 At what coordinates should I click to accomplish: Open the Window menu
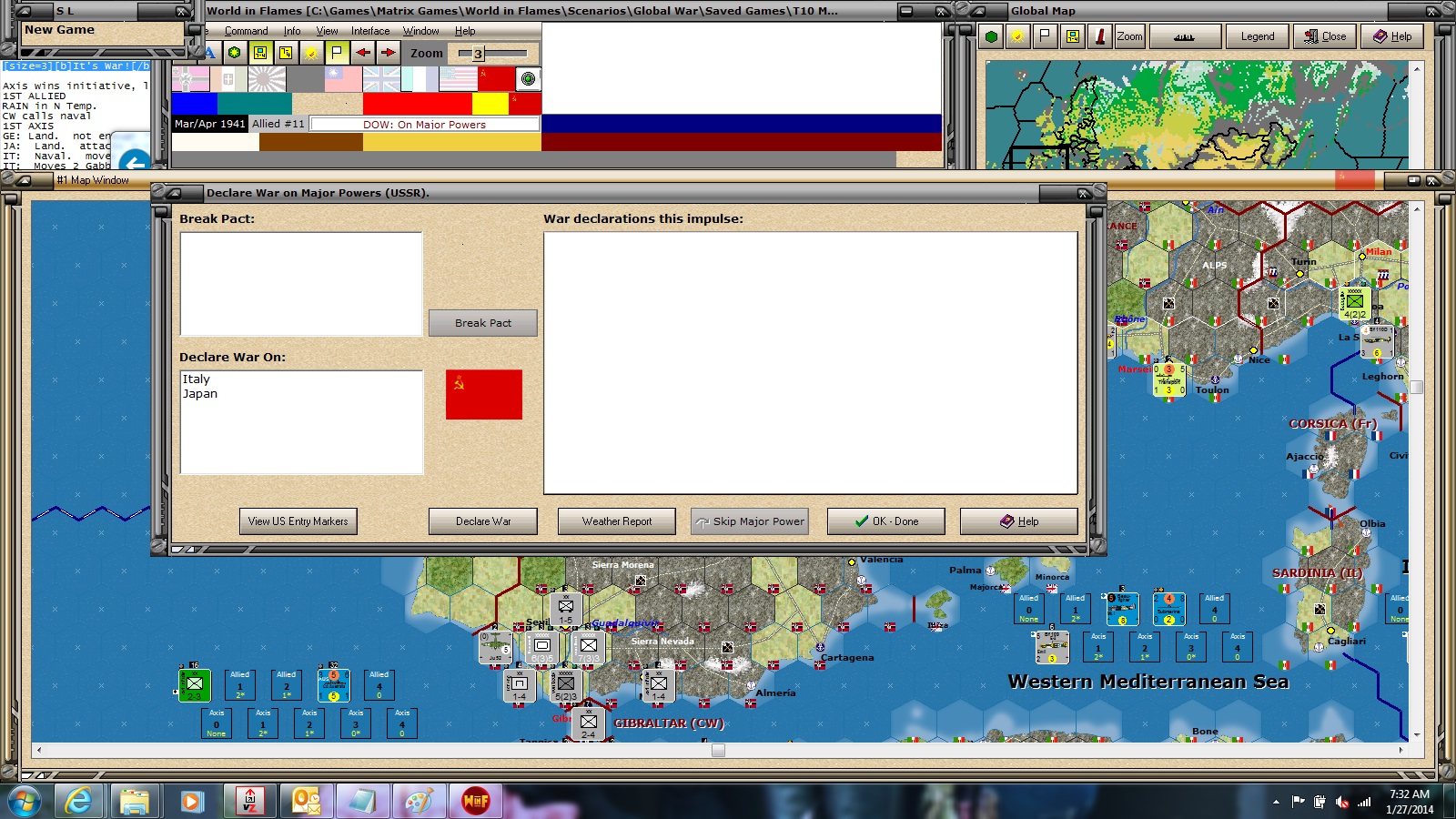point(421,31)
